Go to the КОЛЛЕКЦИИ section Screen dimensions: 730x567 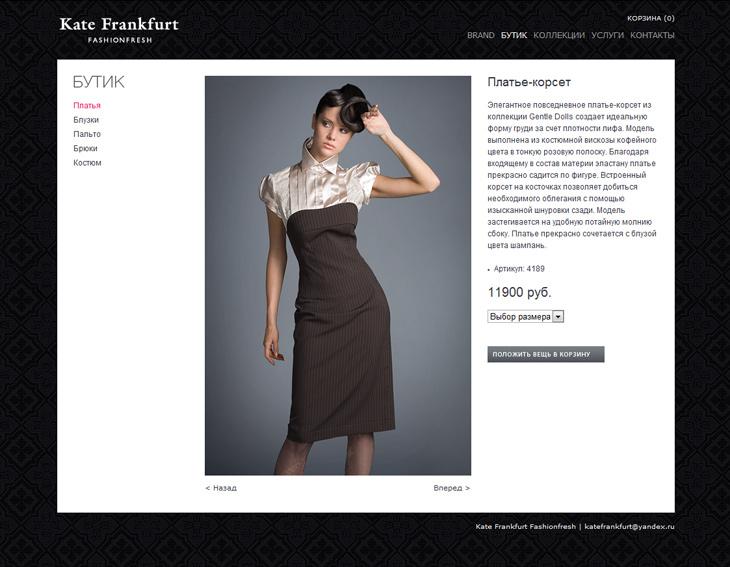(559, 35)
